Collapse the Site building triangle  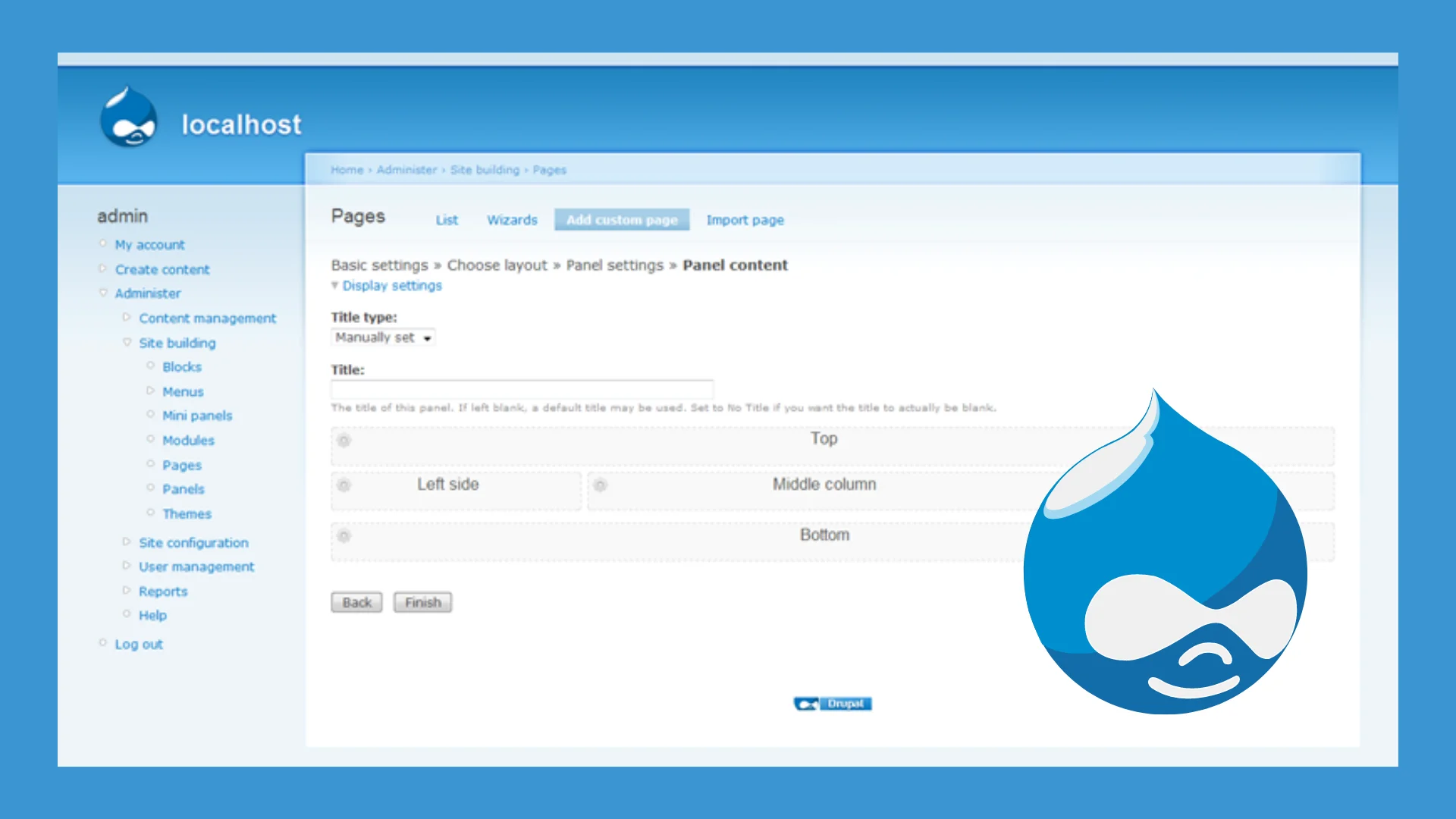click(127, 342)
